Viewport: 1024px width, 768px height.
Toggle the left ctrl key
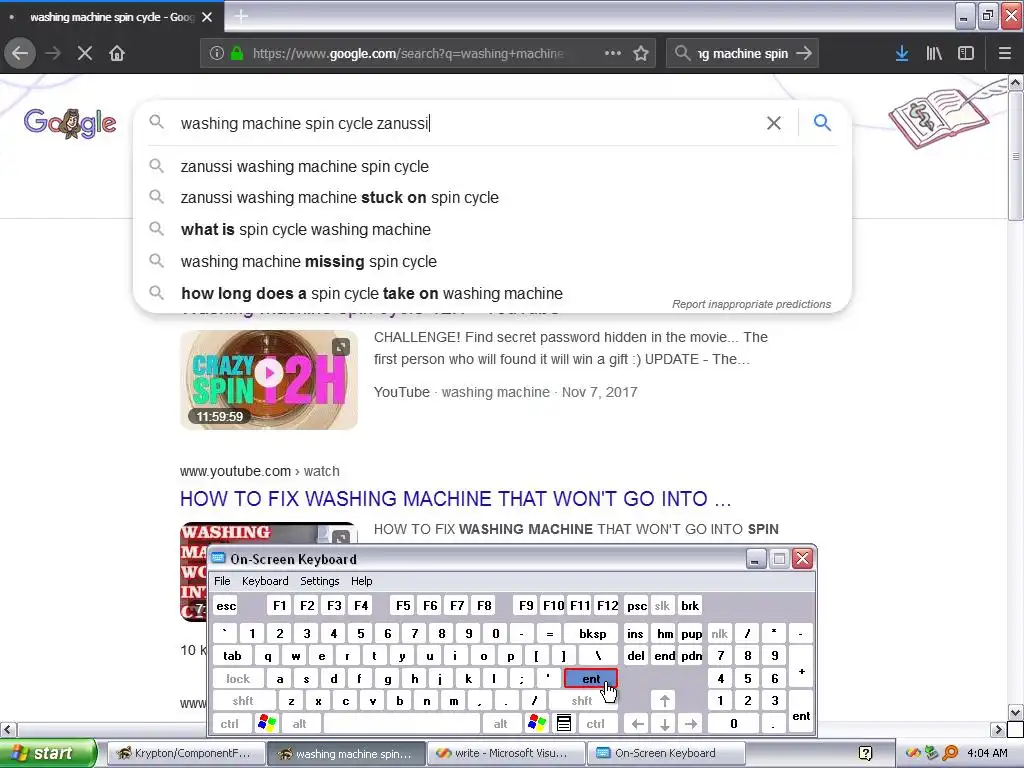[229, 724]
